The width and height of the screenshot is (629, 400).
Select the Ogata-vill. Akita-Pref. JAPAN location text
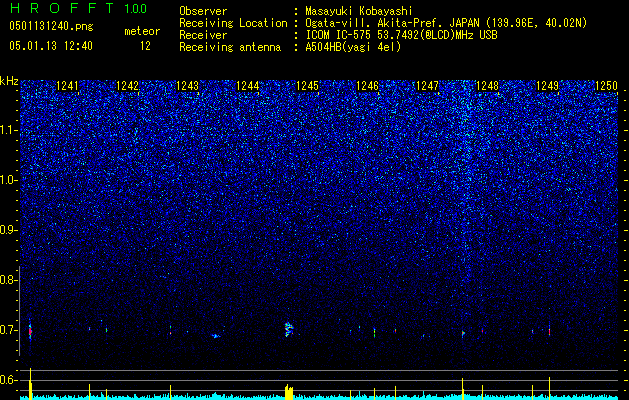point(392,23)
